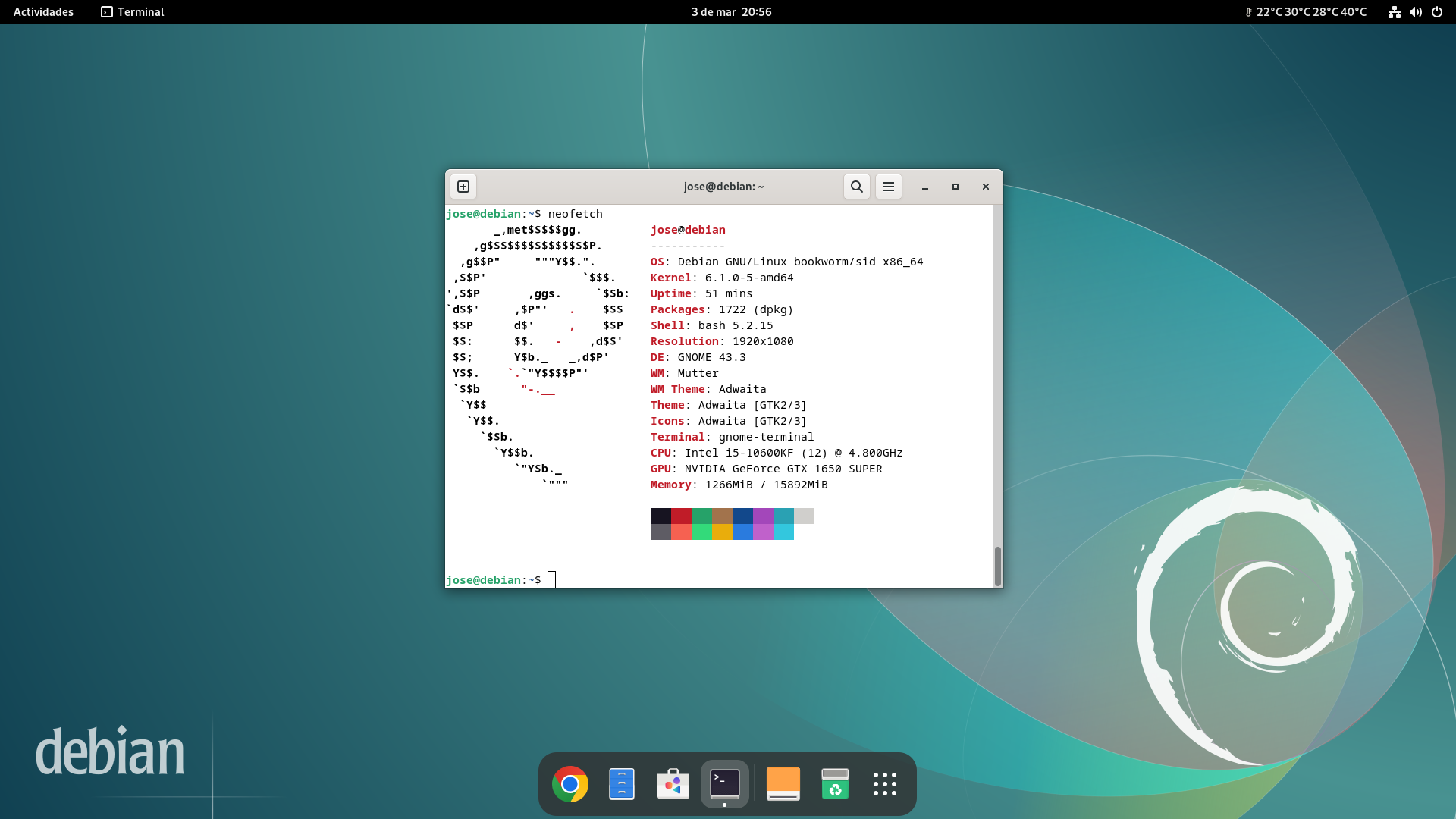Open the calendar from clock 3 de mar 20:56
1456x819 pixels.
tap(731, 12)
